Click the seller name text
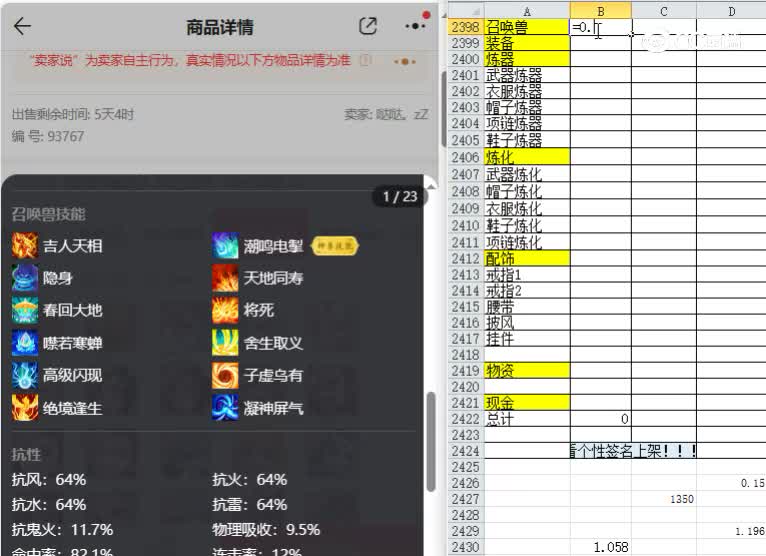 tap(386, 114)
